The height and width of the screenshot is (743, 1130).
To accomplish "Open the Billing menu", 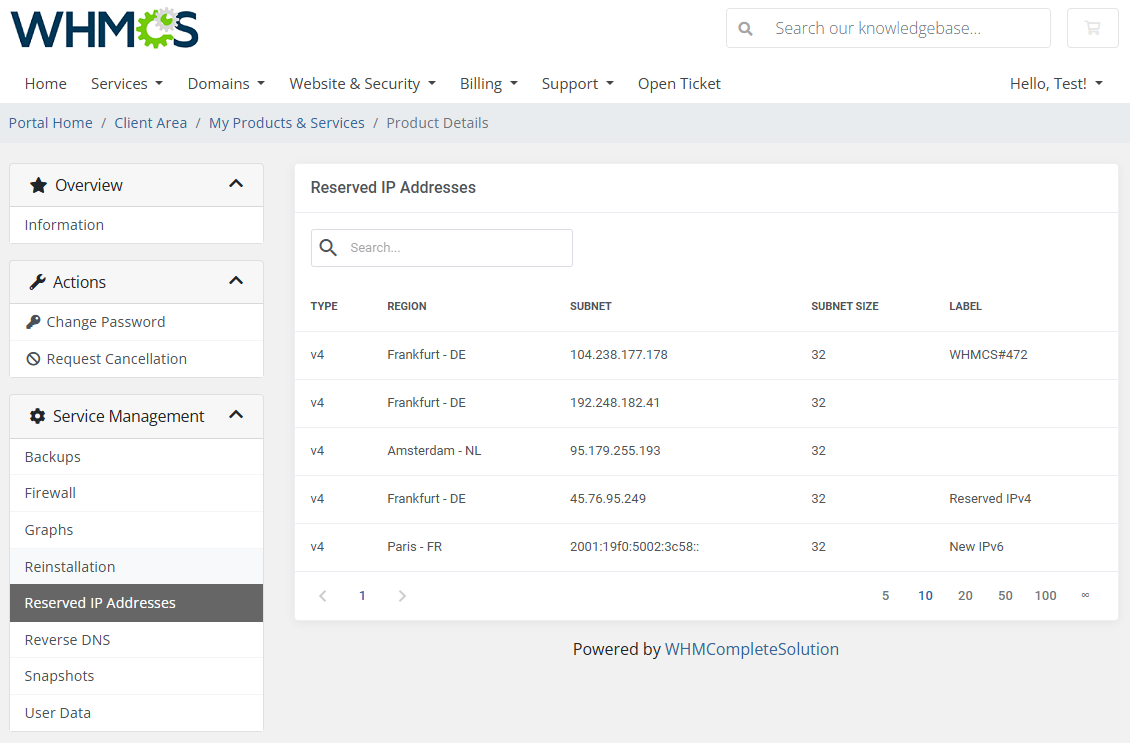I will point(488,84).
